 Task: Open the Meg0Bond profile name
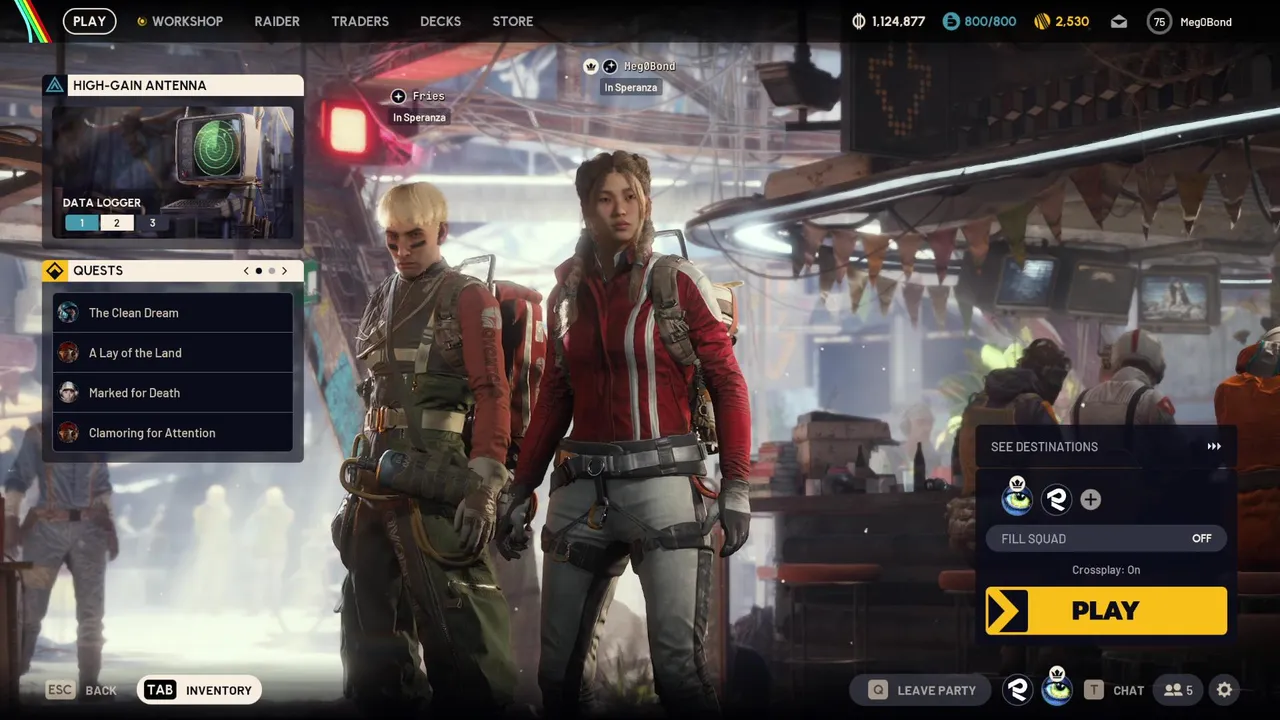pyautogui.click(x=1206, y=22)
